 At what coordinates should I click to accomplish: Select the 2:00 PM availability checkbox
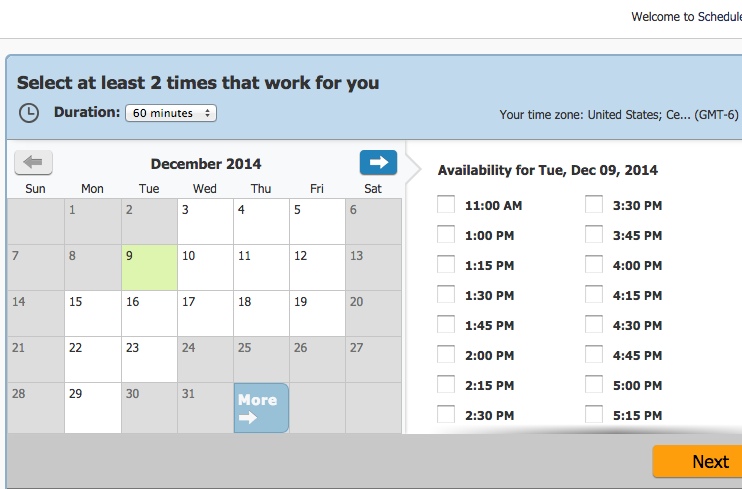coord(446,354)
